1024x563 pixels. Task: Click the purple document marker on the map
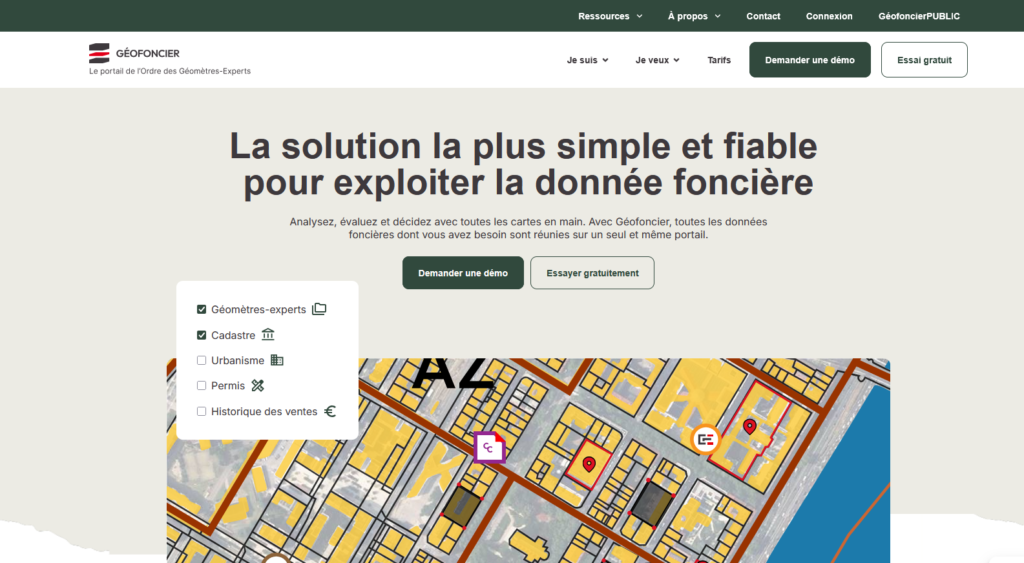tap(489, 447)
